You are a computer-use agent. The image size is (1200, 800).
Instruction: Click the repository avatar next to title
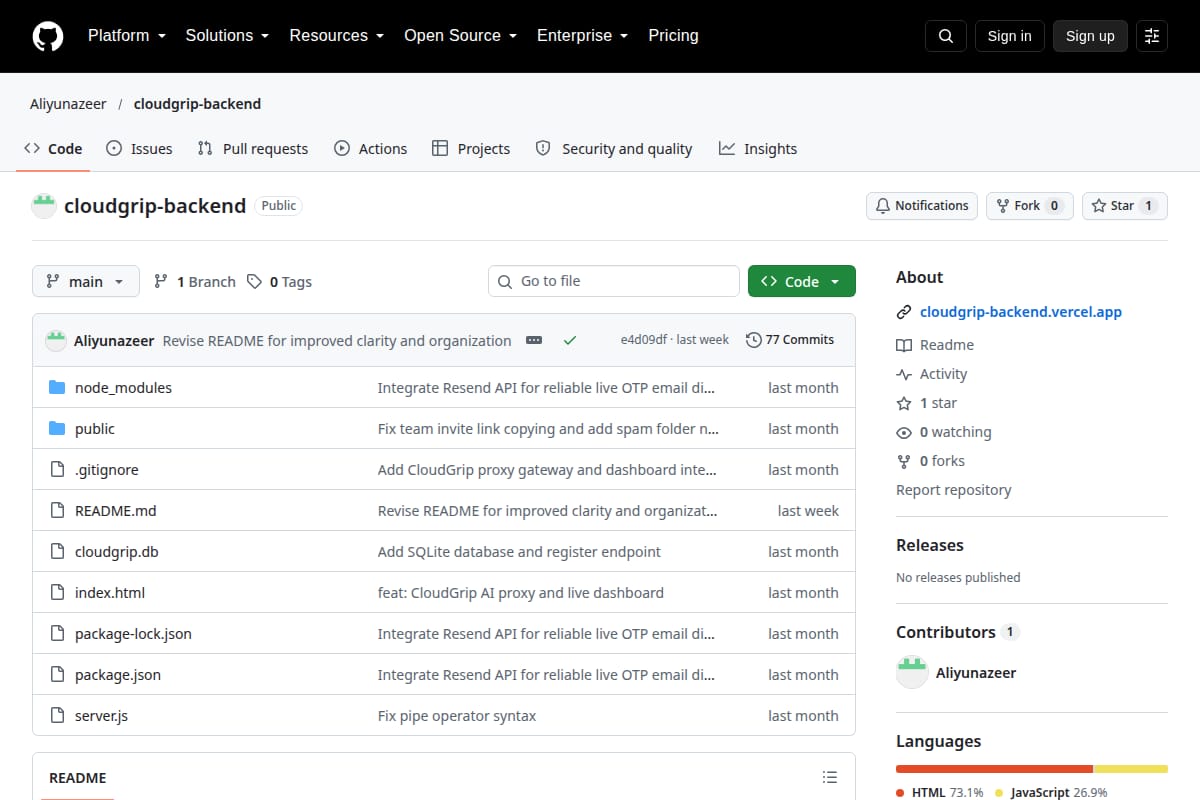click(x=44, y=206)
